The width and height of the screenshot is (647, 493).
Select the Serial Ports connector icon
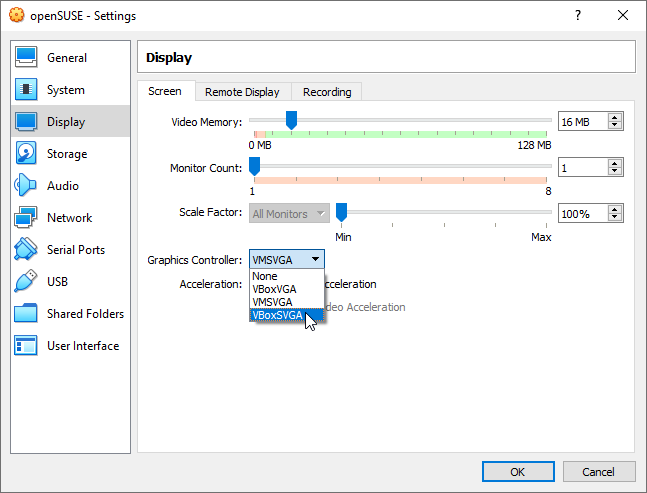[27, 250]
